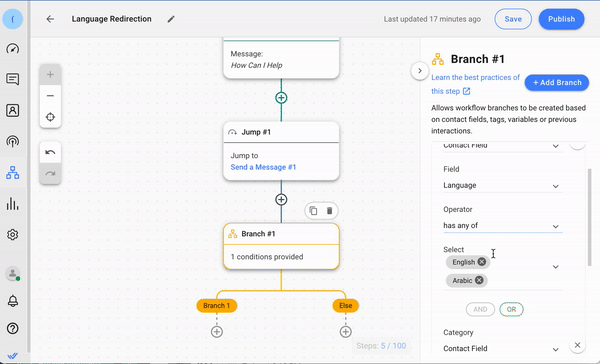
Task: Open the Field dropdown showing Language
Action: coord(502,186)
